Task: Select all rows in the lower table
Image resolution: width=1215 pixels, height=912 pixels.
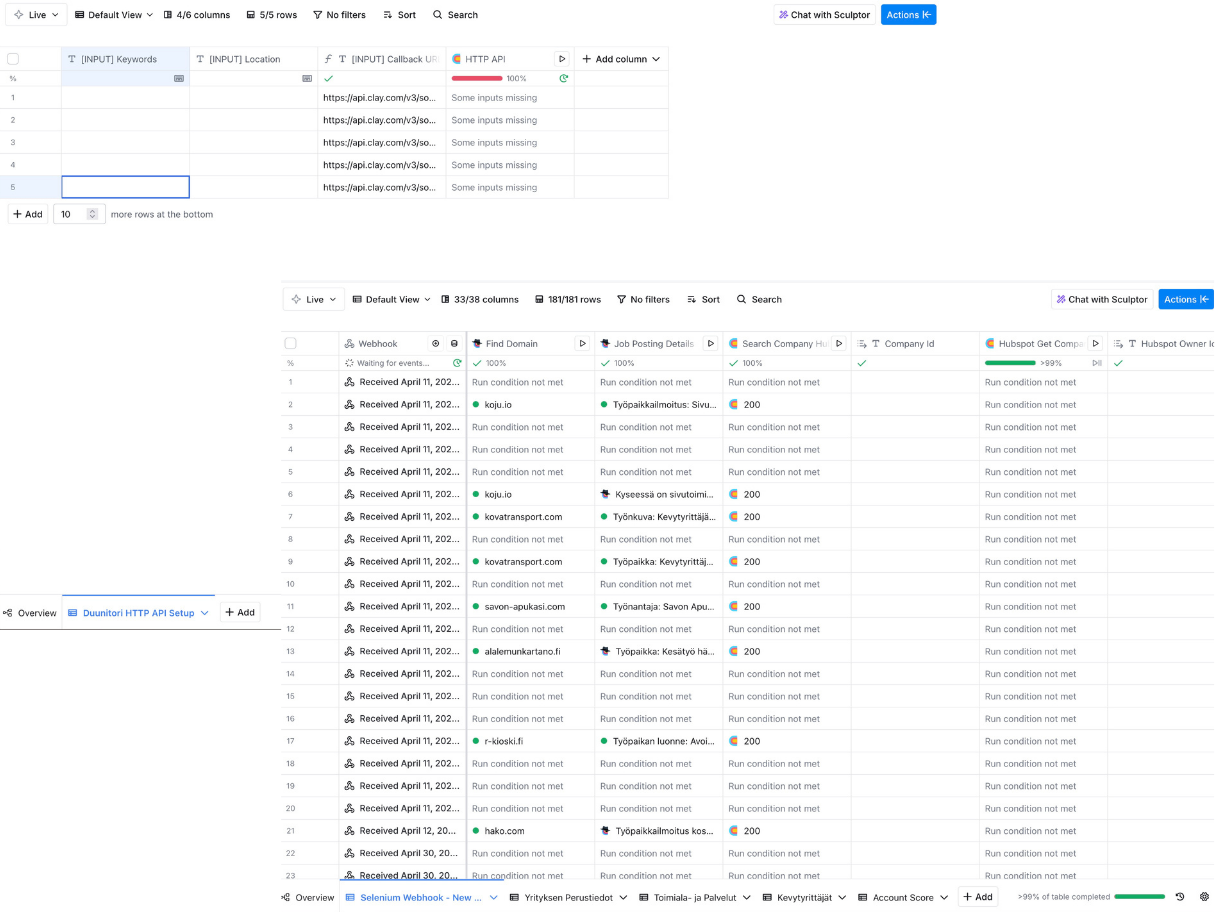Action: point(291,343)
